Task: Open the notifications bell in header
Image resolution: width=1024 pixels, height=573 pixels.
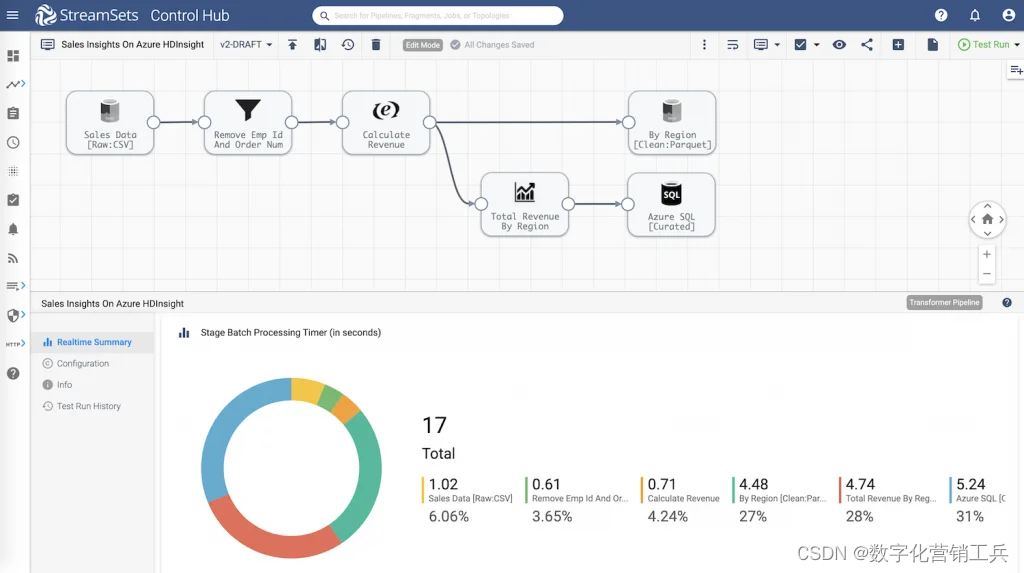Action: (x=974, y=15)
